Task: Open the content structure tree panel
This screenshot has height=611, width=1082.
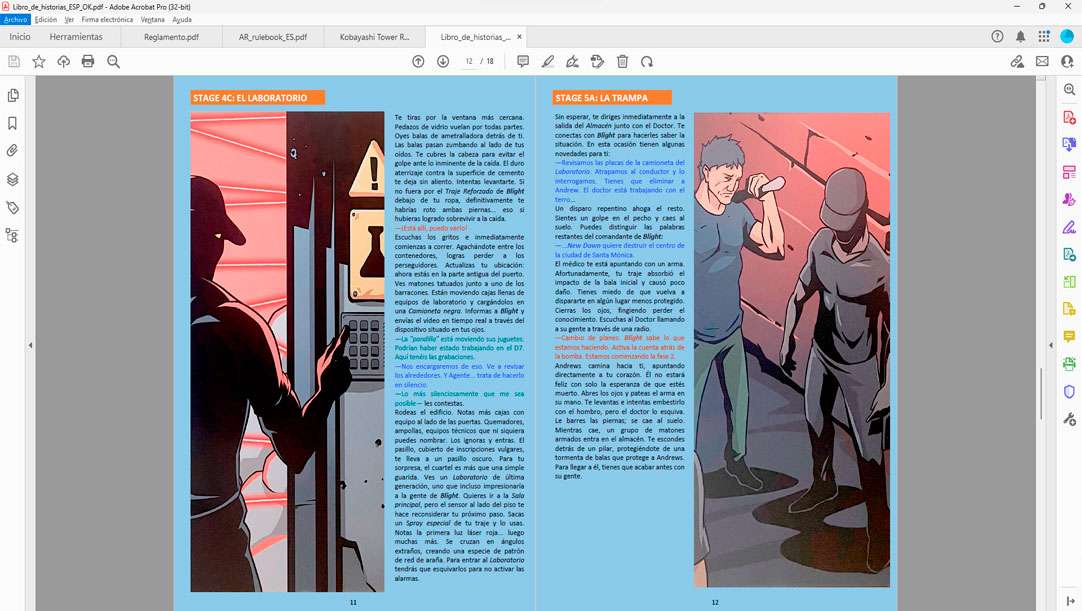Action: [x=12, y=235]
